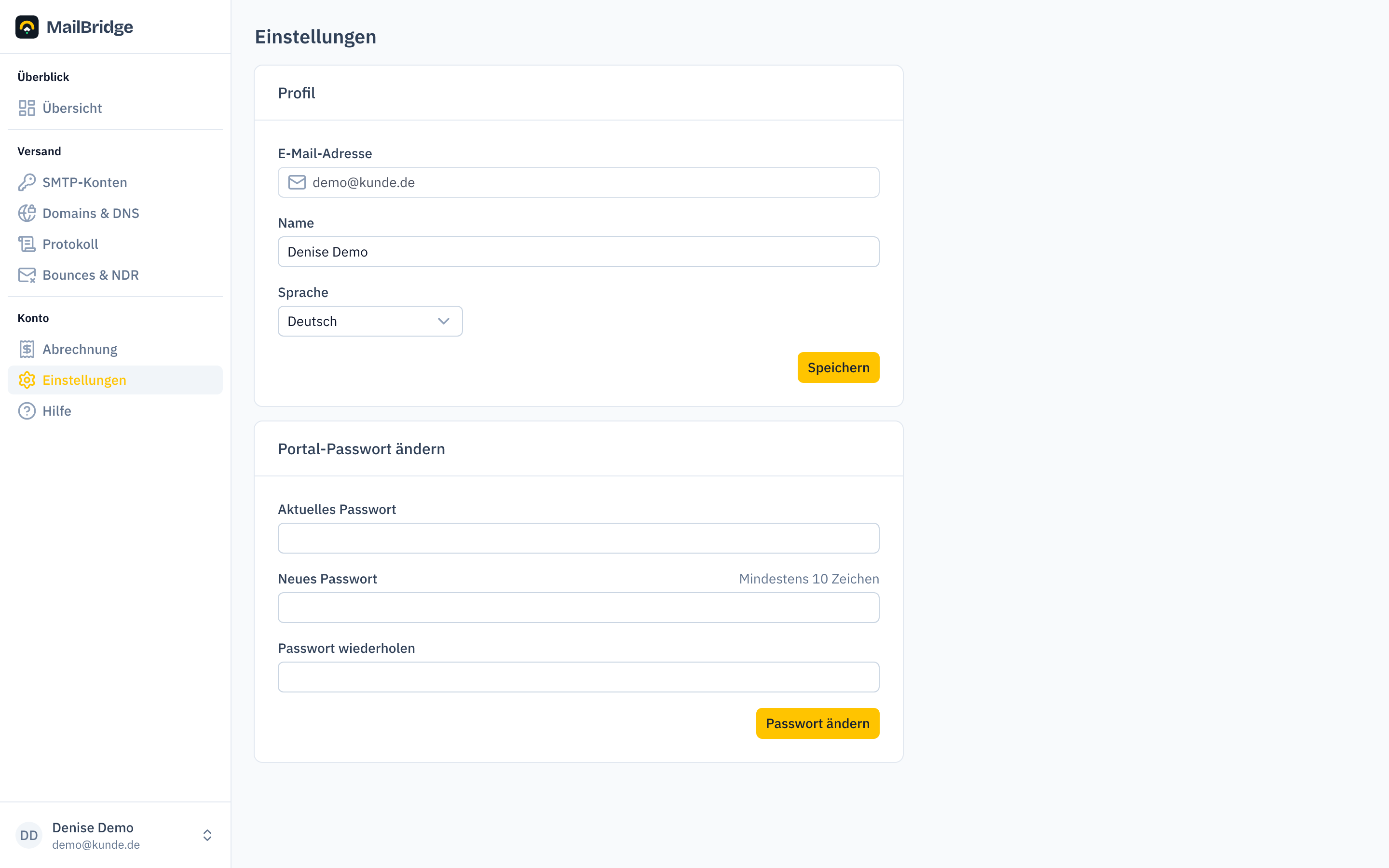Image resolution: width=1389 pixels, height=868 pixels.
Task: Click the dropdown chevron in Sprache field
Action: click(444, 321)
